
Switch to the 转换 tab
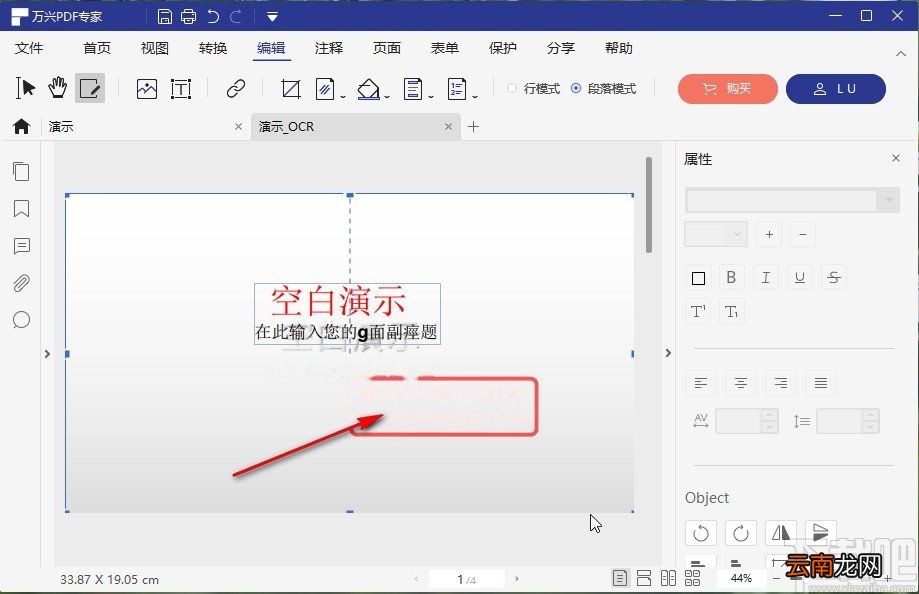coord(213,48)
